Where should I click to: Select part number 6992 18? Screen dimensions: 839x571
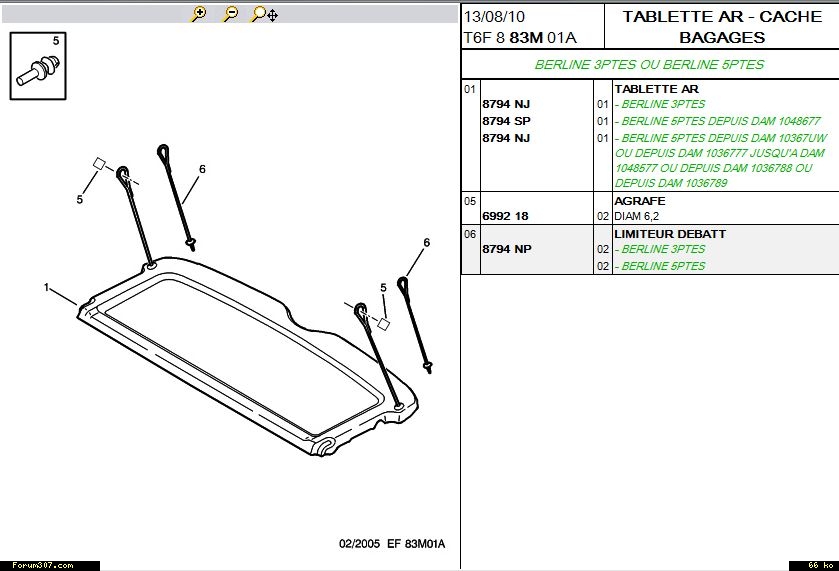505,216
